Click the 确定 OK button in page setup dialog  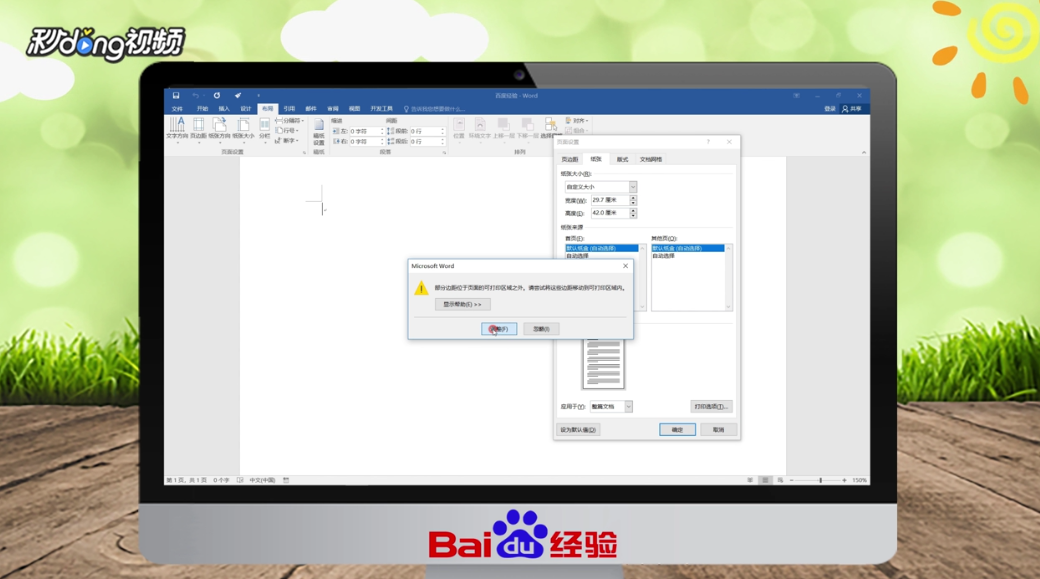[677, 430]
